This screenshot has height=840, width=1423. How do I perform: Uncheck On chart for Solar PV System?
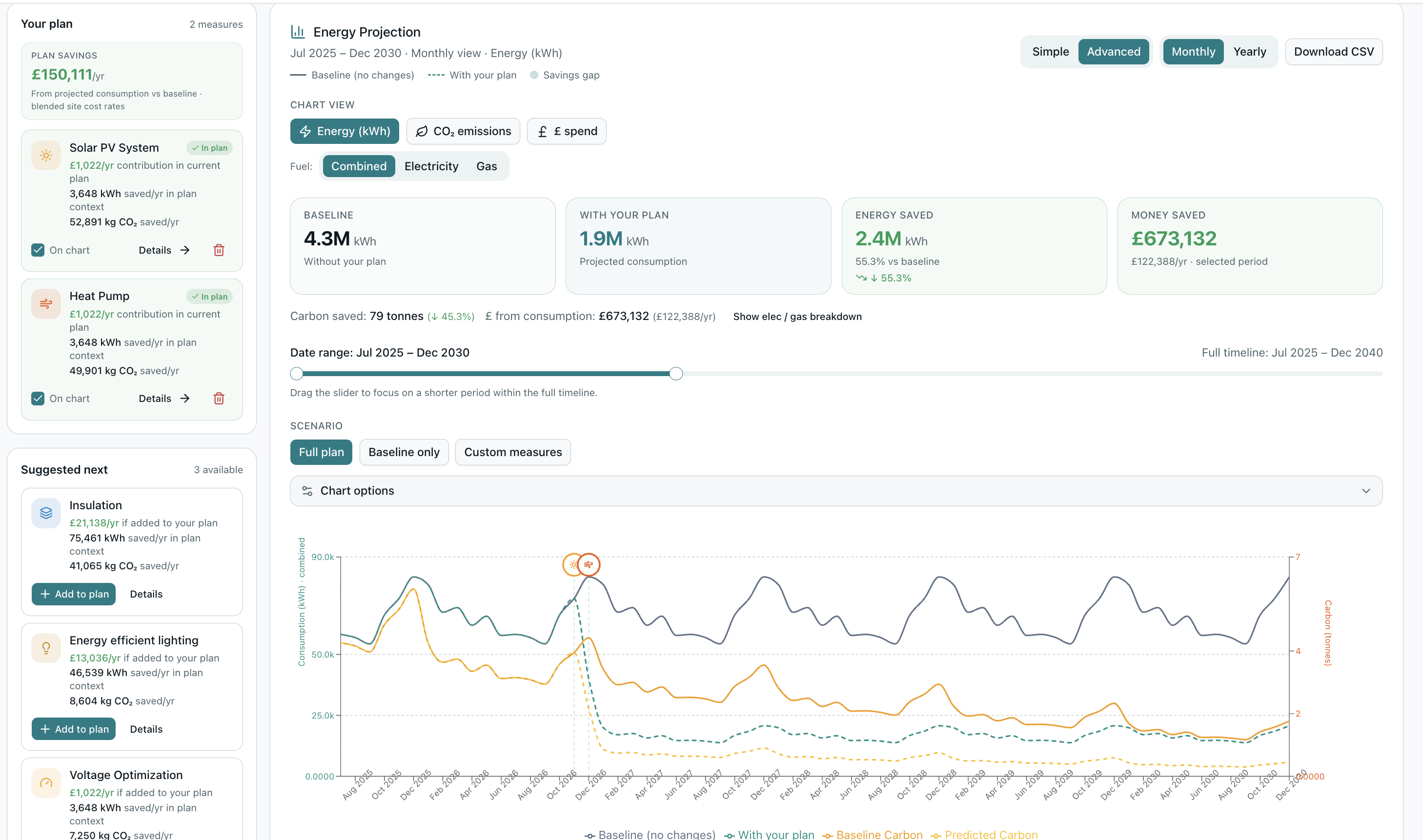click(x=38, y=250)
